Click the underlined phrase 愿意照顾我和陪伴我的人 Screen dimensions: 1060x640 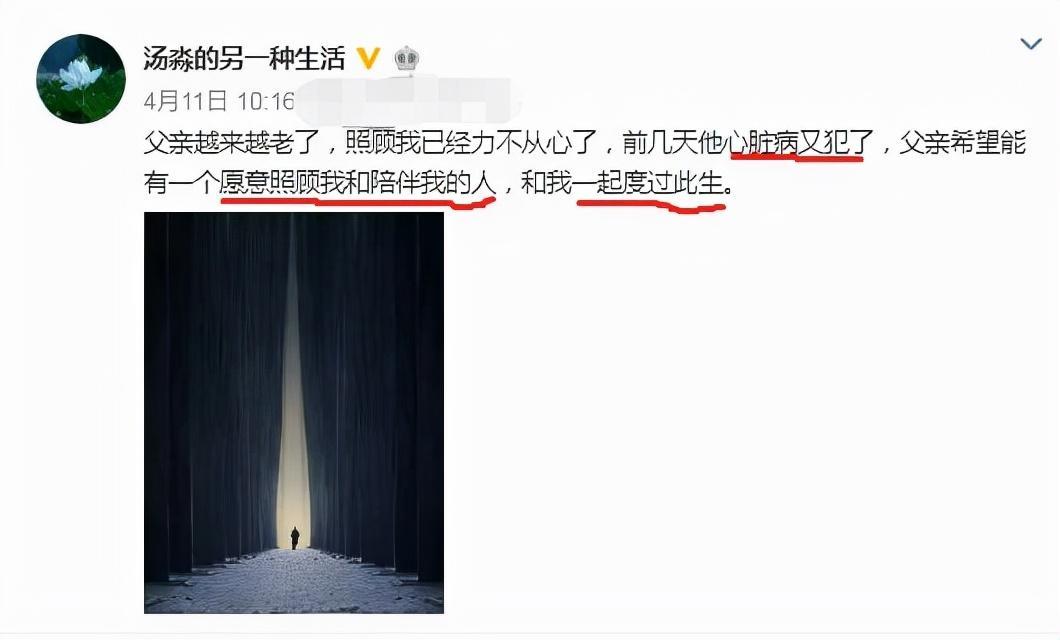pyautogui.click(x=358, y=182)
